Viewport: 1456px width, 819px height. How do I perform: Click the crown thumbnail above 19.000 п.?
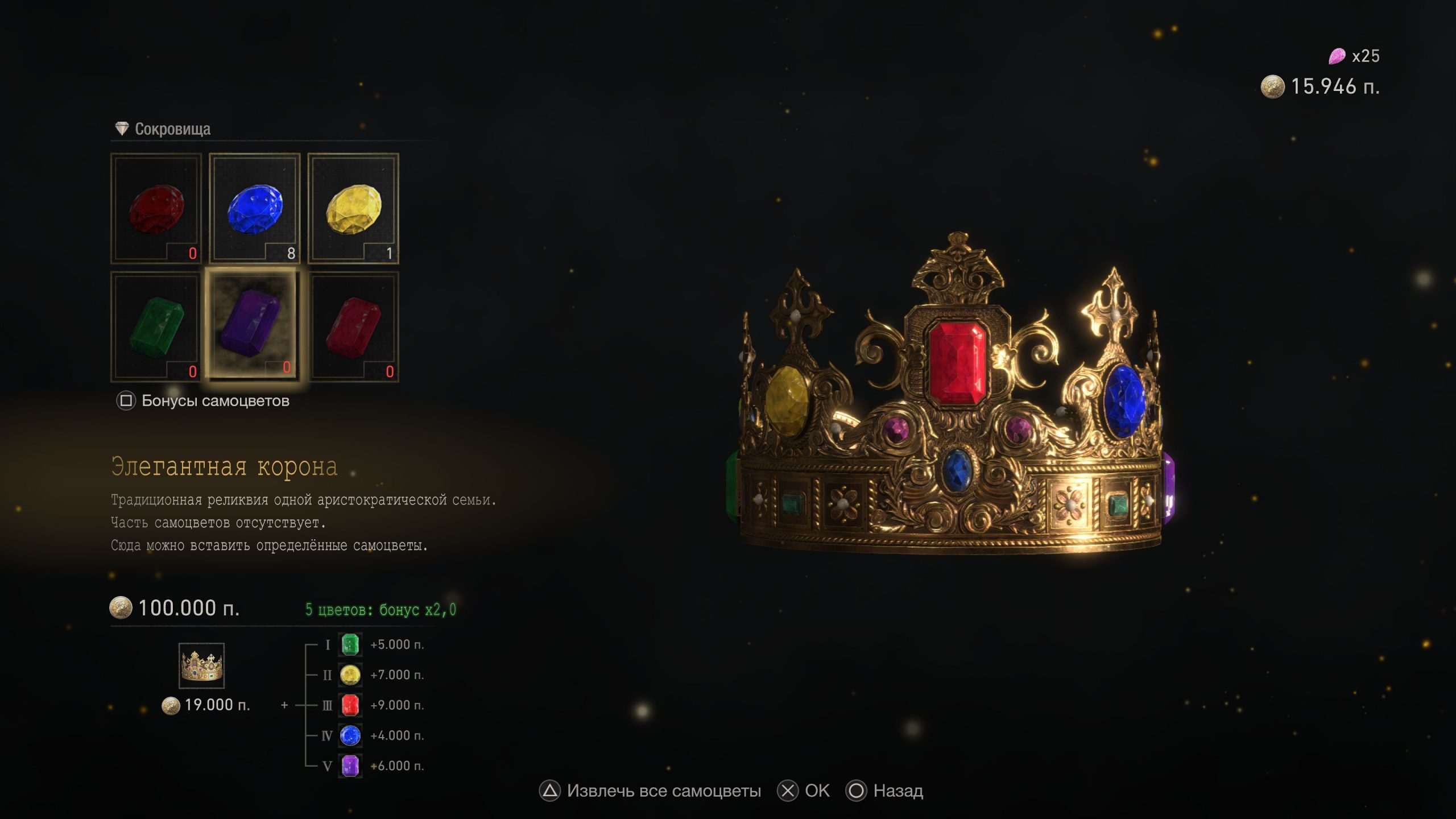pos(201,666)
